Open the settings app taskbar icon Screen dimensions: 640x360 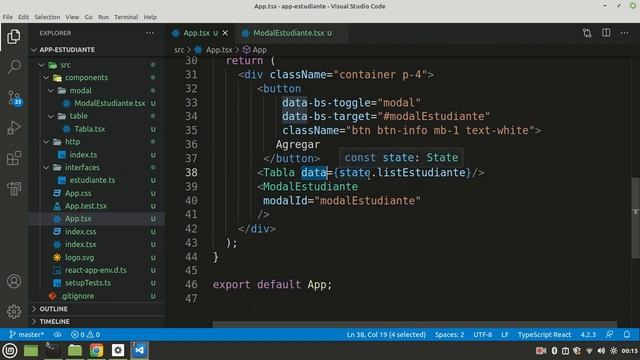coord(118,350)
